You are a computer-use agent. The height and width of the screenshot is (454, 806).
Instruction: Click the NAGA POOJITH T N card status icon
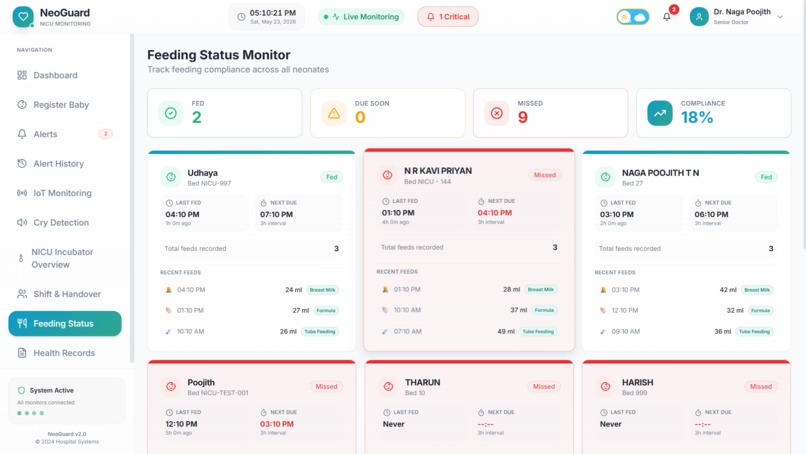tap(606, 177)
